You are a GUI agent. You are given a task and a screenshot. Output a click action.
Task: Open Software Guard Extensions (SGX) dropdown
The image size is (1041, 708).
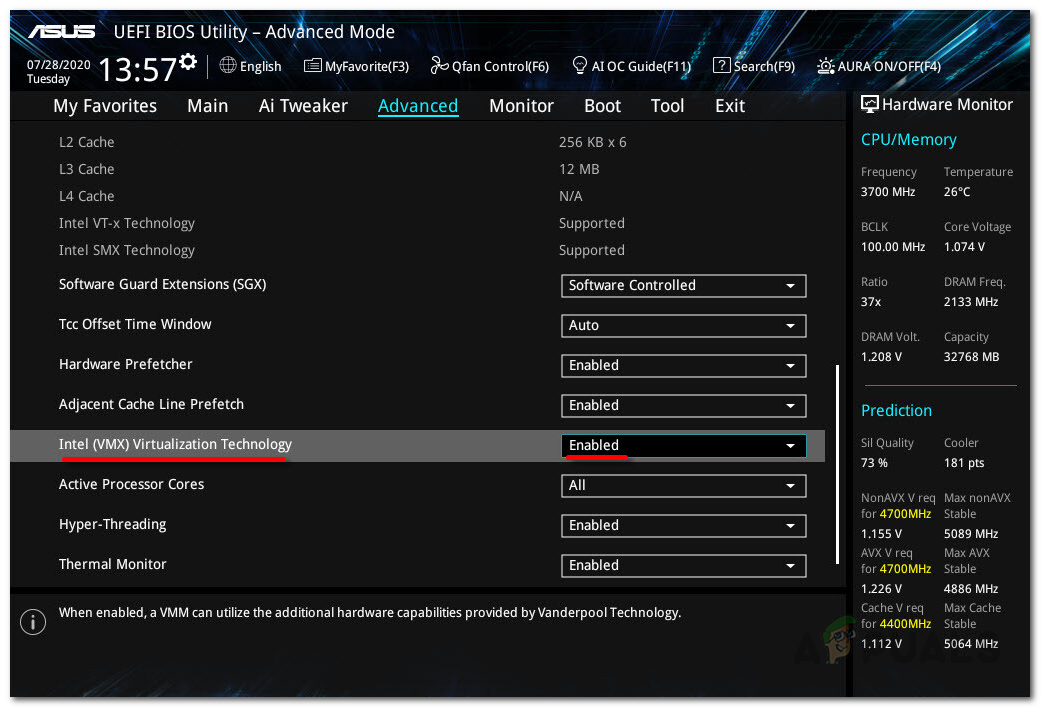683,286
